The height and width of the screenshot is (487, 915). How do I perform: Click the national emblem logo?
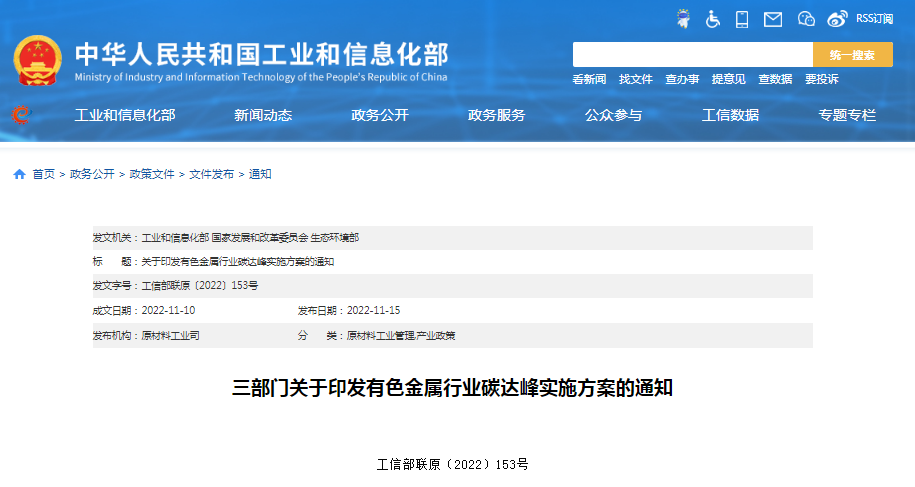pos(37,61)
